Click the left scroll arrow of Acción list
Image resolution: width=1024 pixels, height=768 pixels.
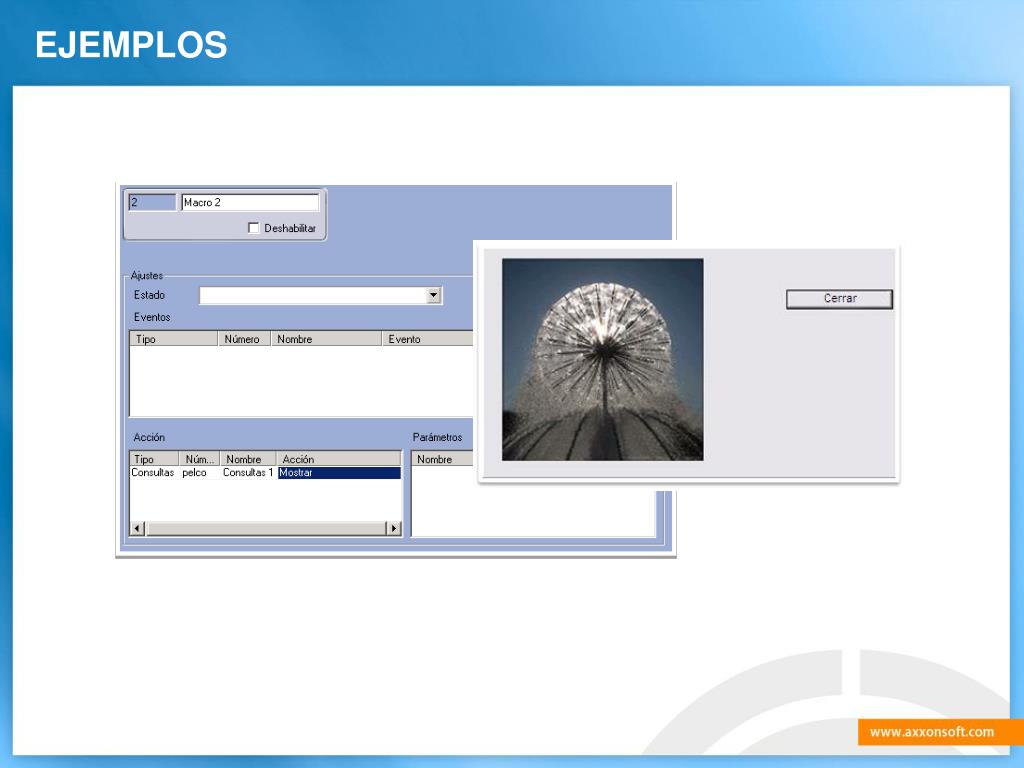click(x=138, y=528)
